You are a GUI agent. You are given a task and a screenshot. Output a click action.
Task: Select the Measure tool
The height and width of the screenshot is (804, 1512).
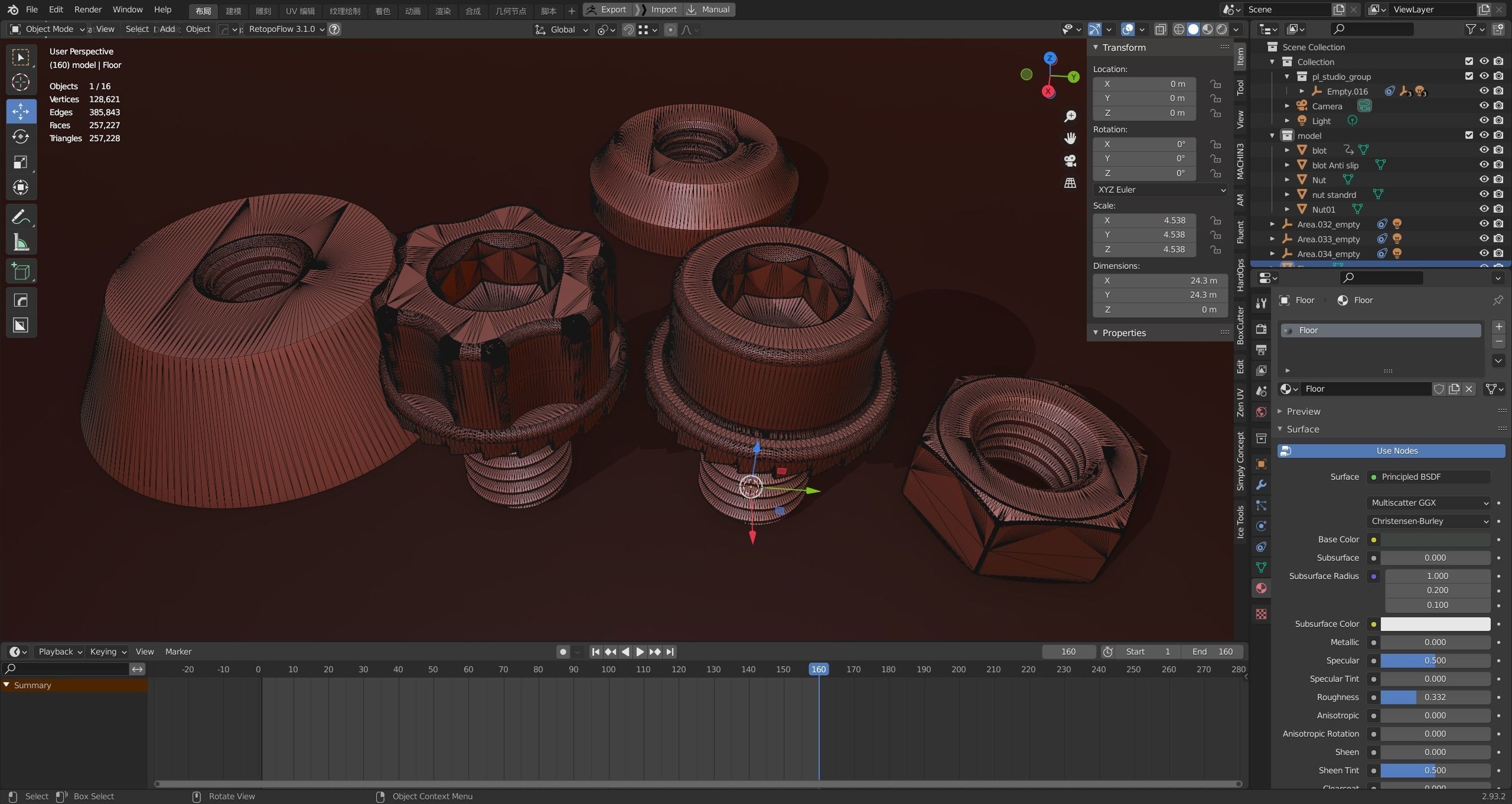21,242
